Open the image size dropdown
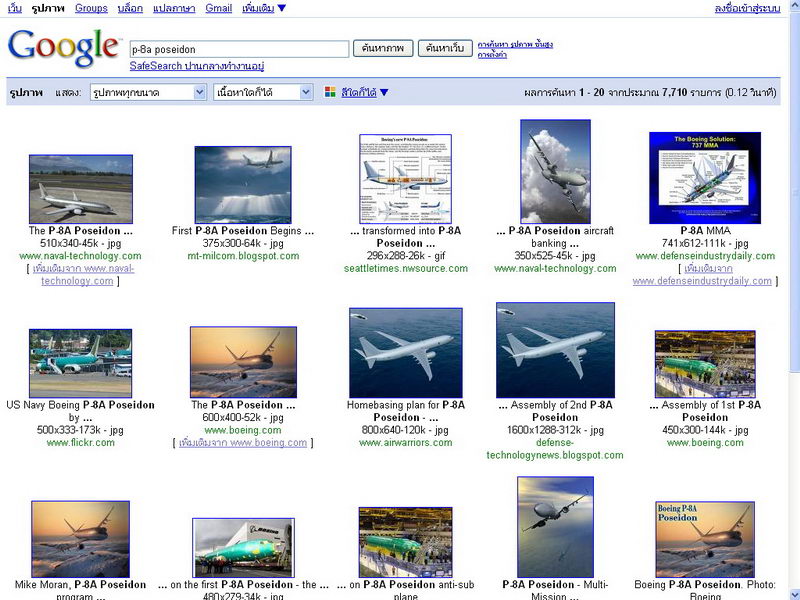 pyautogui.click(x=148, y=92)
